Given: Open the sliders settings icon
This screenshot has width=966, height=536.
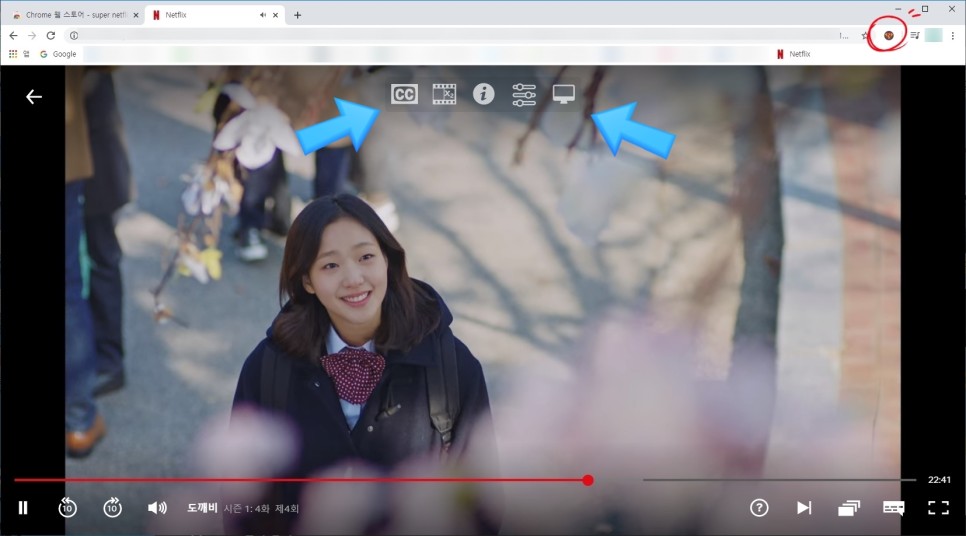Looking at the screenshot, I should [x=524, y=94].
